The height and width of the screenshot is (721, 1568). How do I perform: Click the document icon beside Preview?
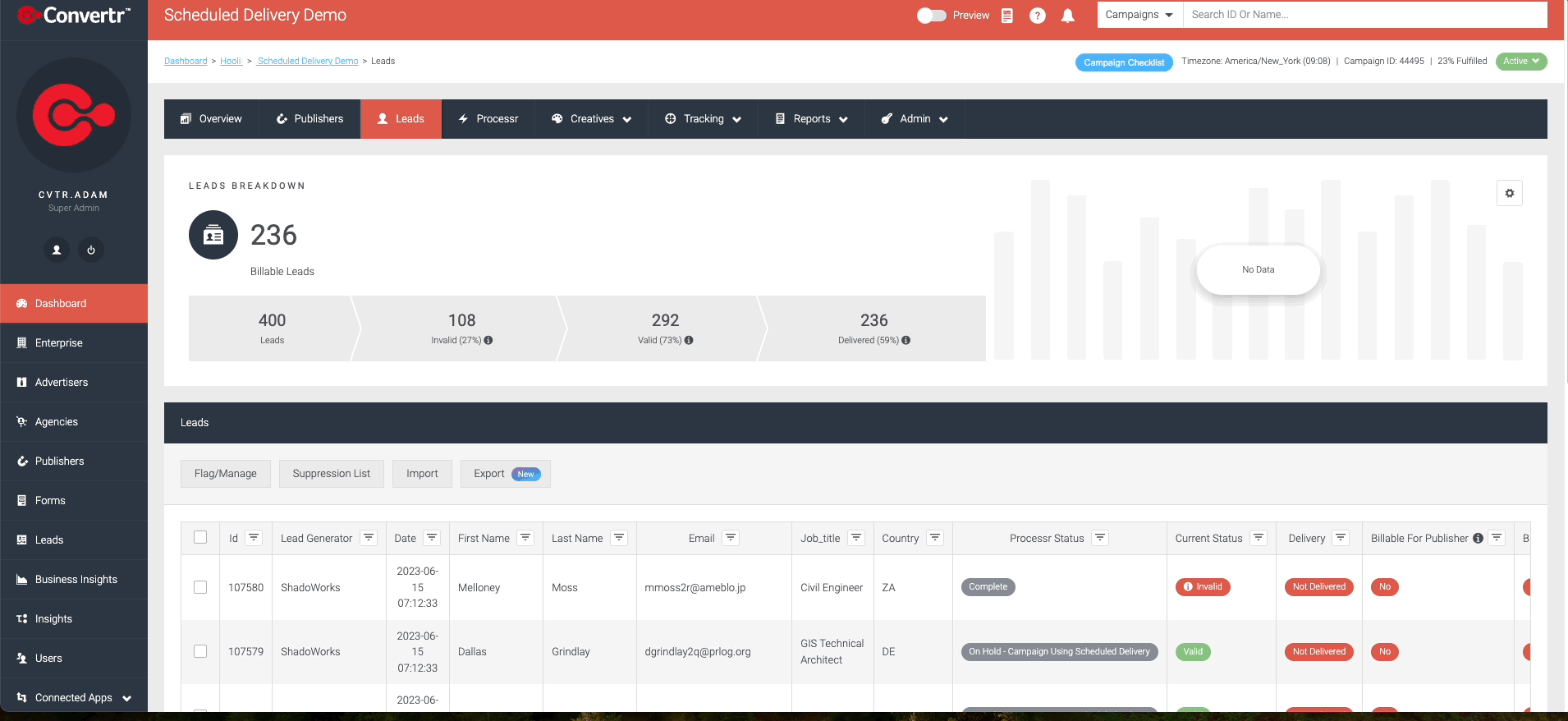(1007, 16)
